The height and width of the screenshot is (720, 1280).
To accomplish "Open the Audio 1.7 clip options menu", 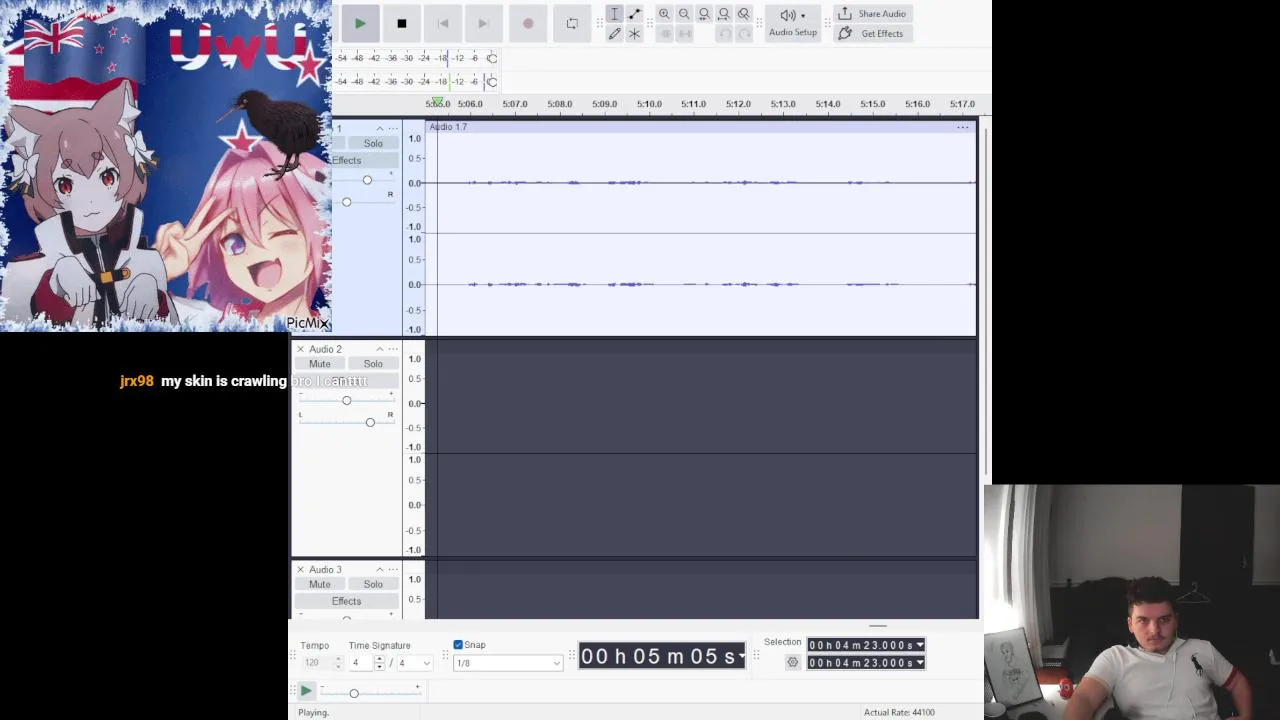I will tap(962, 127).
